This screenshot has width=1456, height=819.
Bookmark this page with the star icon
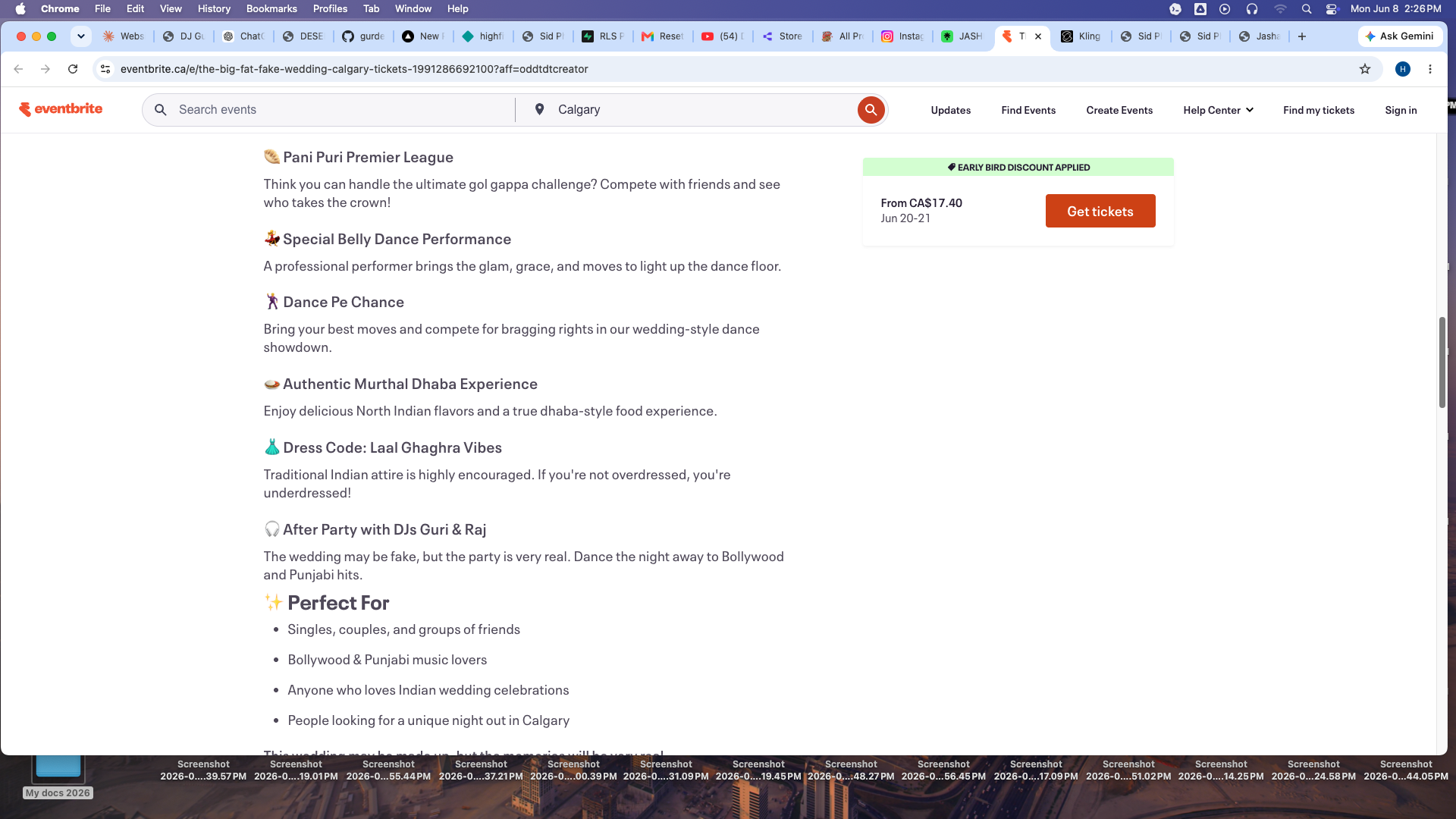click(x=1365, y=69)
